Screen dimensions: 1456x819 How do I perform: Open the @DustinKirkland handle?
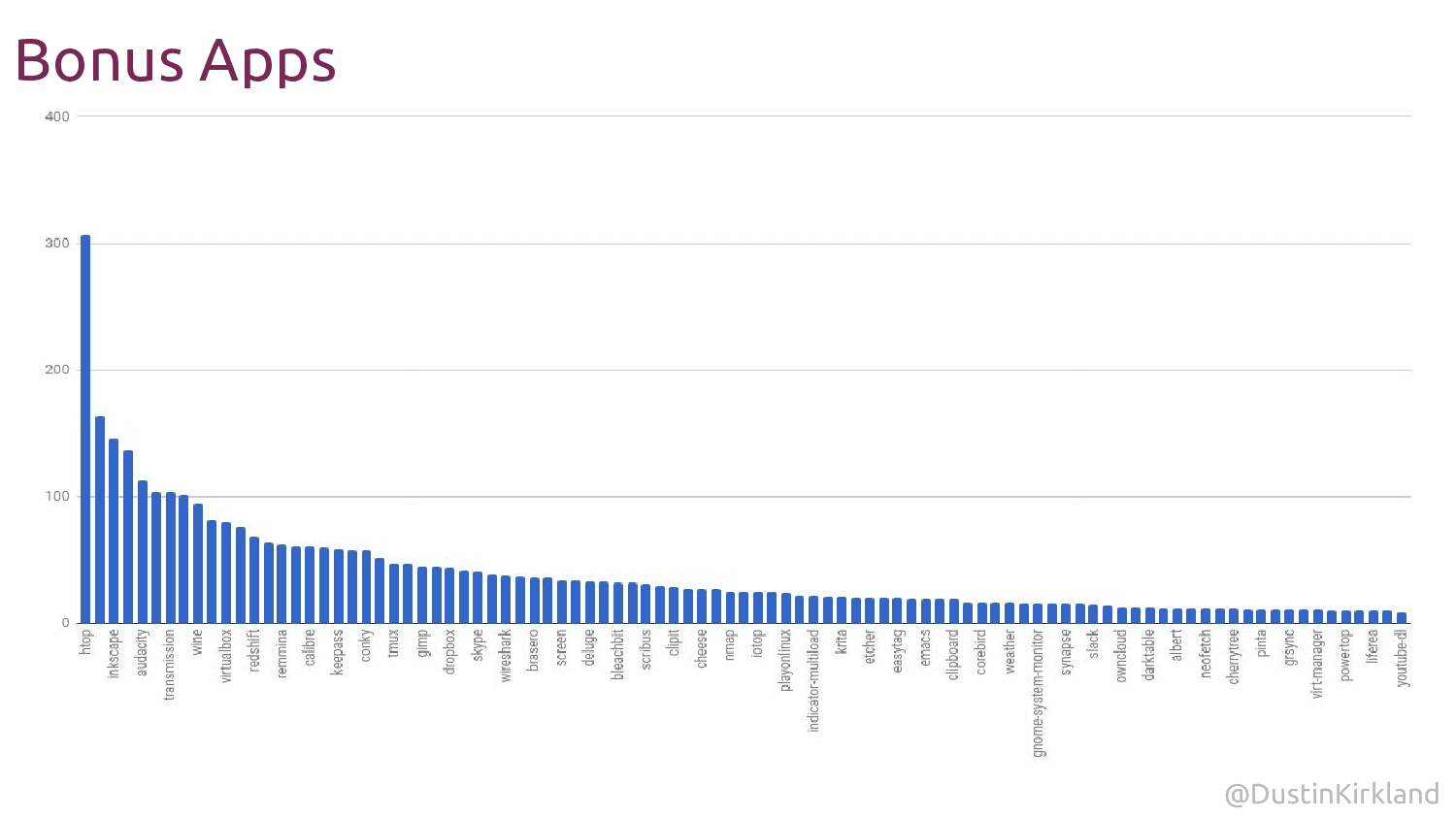coord(1332,794)
